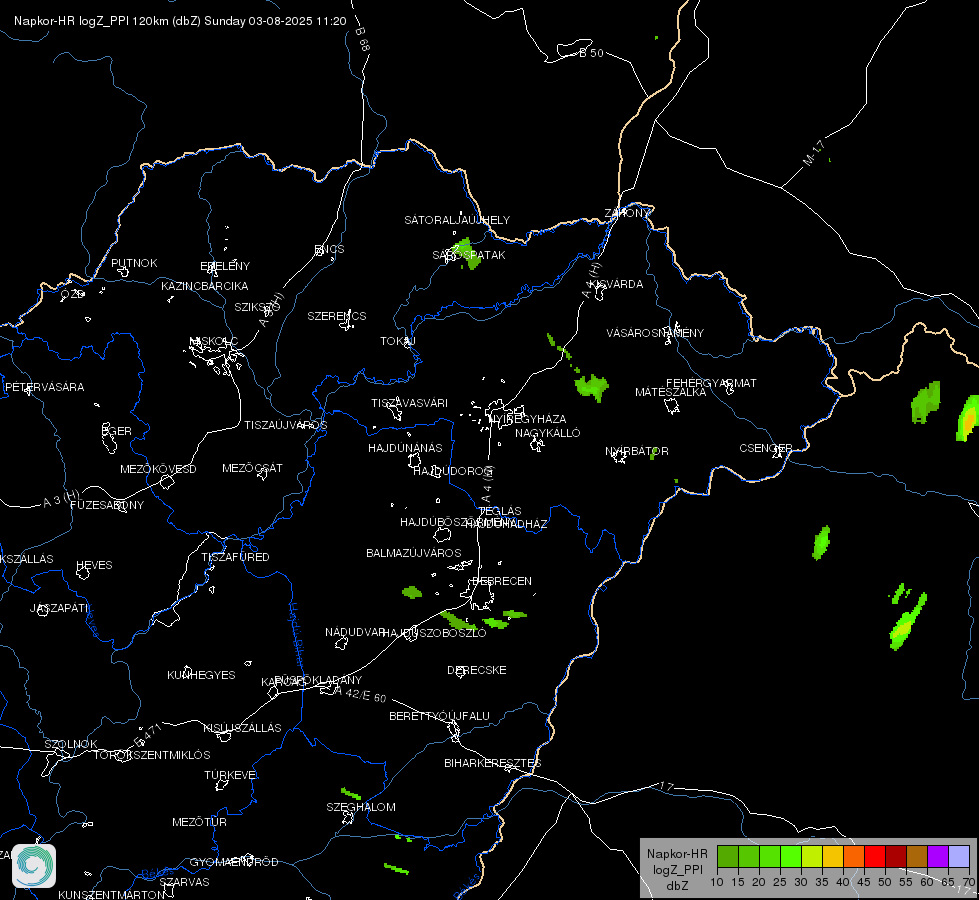
Task: Select the DERECSKE city label
Action: tap(476, 670)
